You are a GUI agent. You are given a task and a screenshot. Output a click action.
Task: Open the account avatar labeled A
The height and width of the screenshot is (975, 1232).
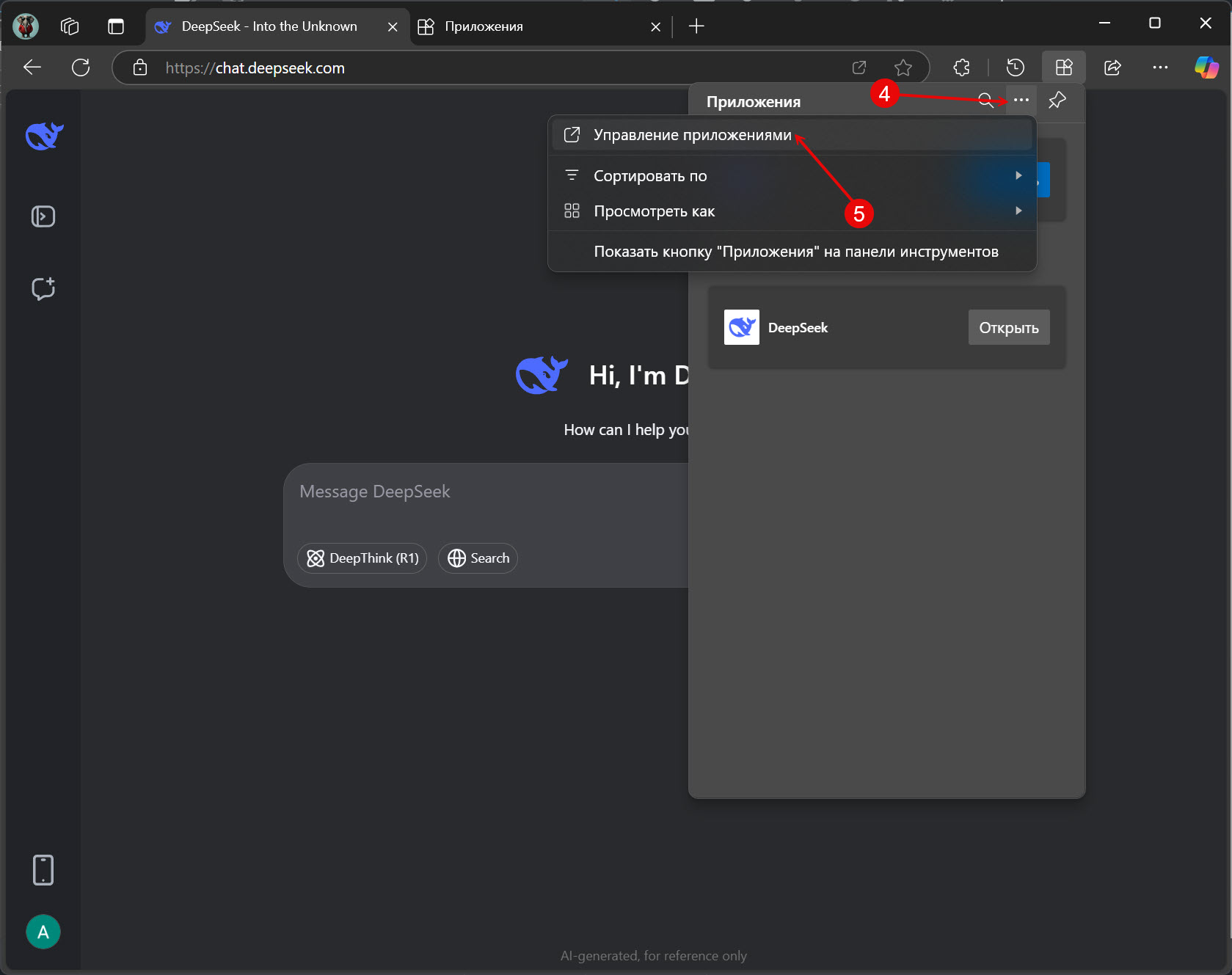(x=43, y=932)
